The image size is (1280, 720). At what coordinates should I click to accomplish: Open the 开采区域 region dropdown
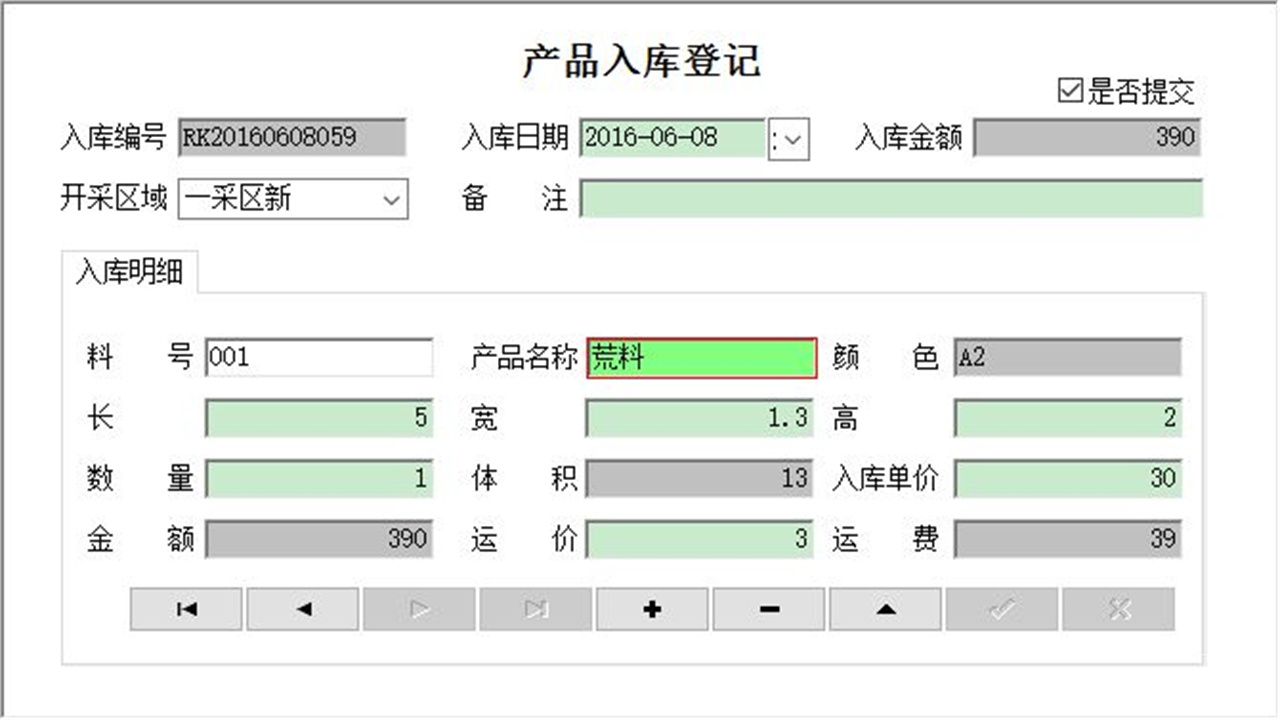392,200
